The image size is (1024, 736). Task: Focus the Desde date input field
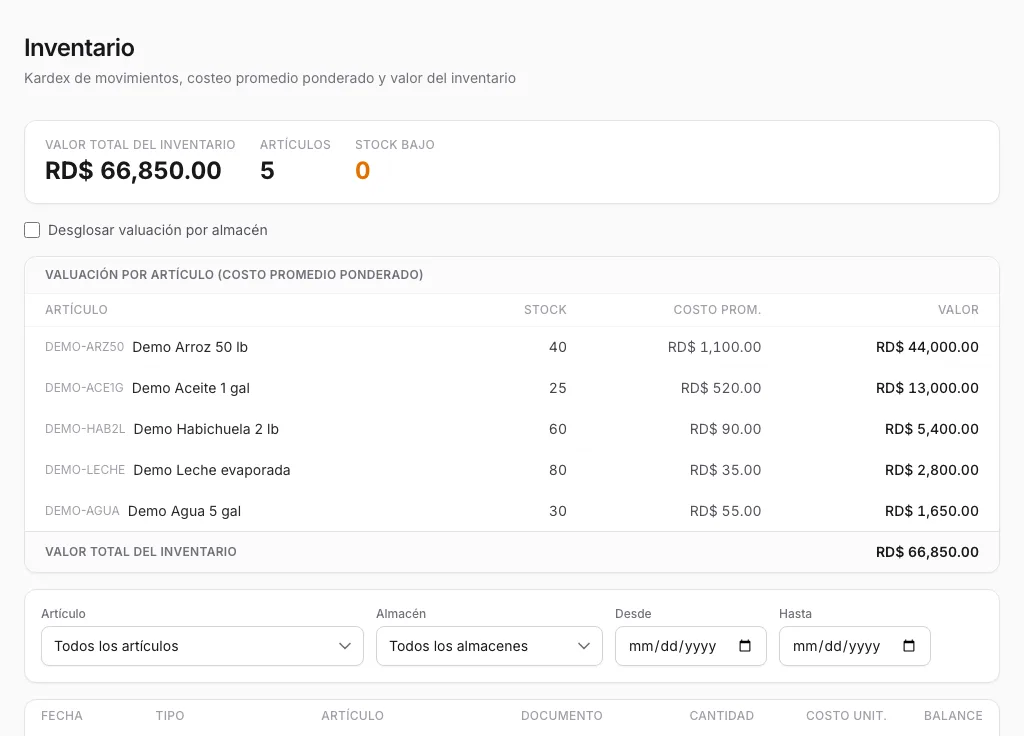[x=690, y=646]
